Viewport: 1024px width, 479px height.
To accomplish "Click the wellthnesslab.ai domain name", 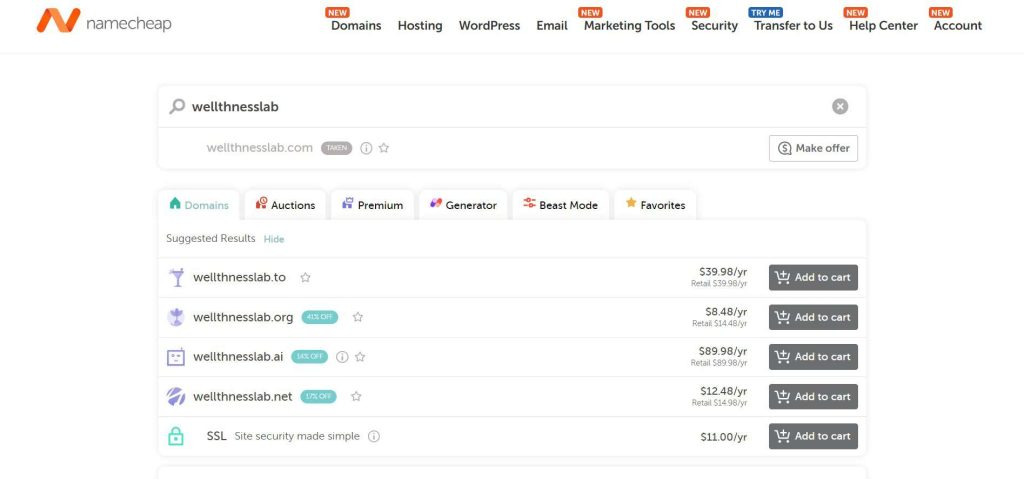I will 238,357.
